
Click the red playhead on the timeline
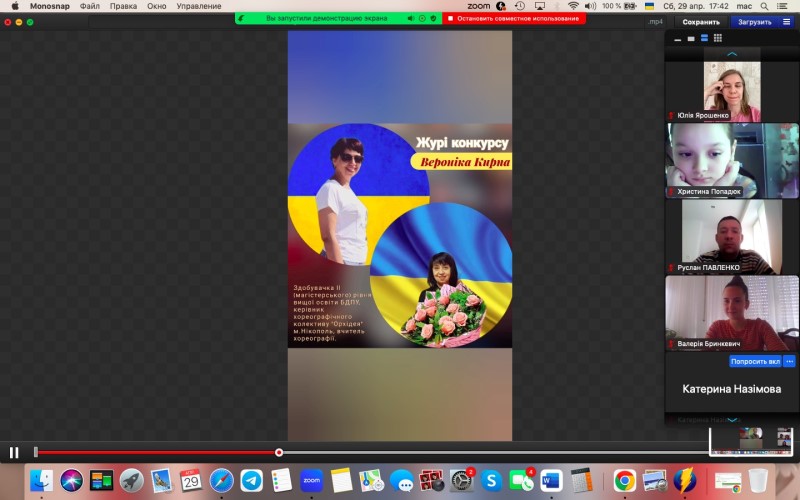[x=279, y=453]
